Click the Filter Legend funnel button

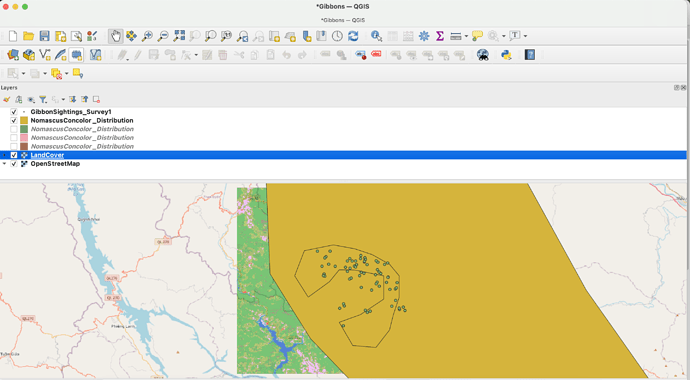[x=43, y=100]
